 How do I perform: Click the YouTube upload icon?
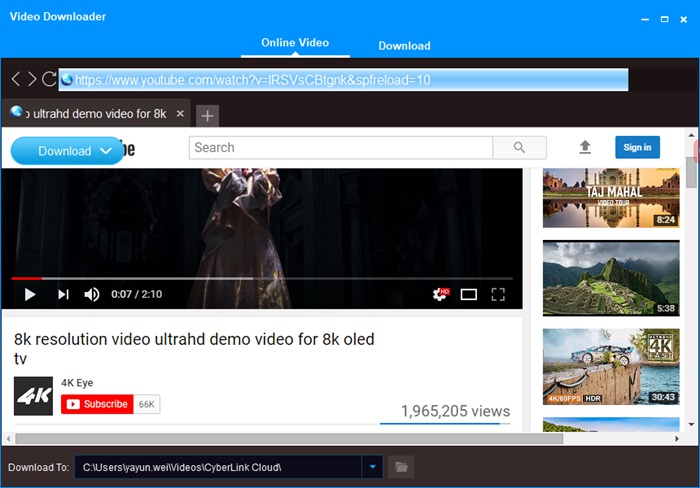coord(585,147)
